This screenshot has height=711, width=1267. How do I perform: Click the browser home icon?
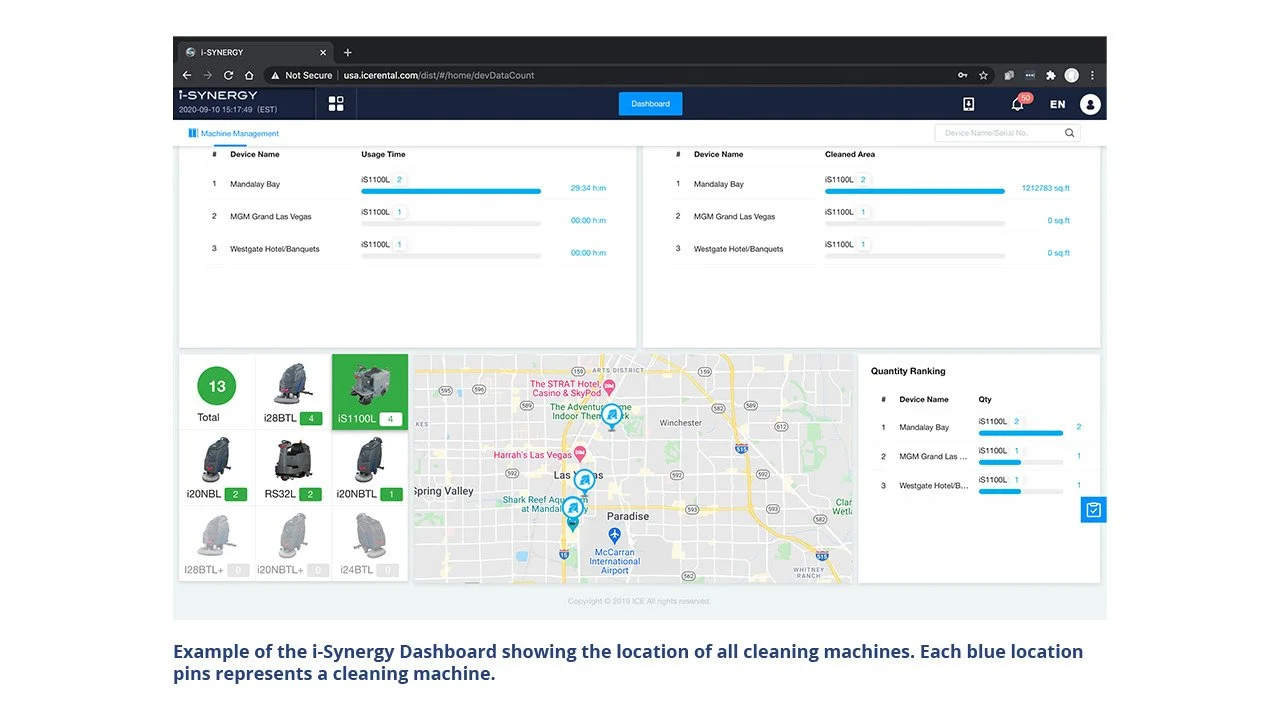[249, 75]
